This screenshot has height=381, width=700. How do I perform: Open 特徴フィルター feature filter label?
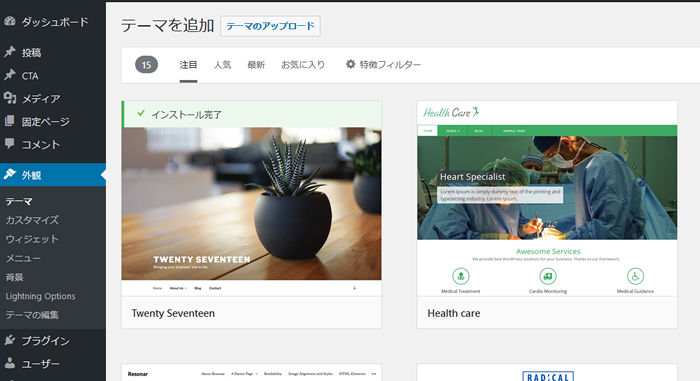click(390, 65)
